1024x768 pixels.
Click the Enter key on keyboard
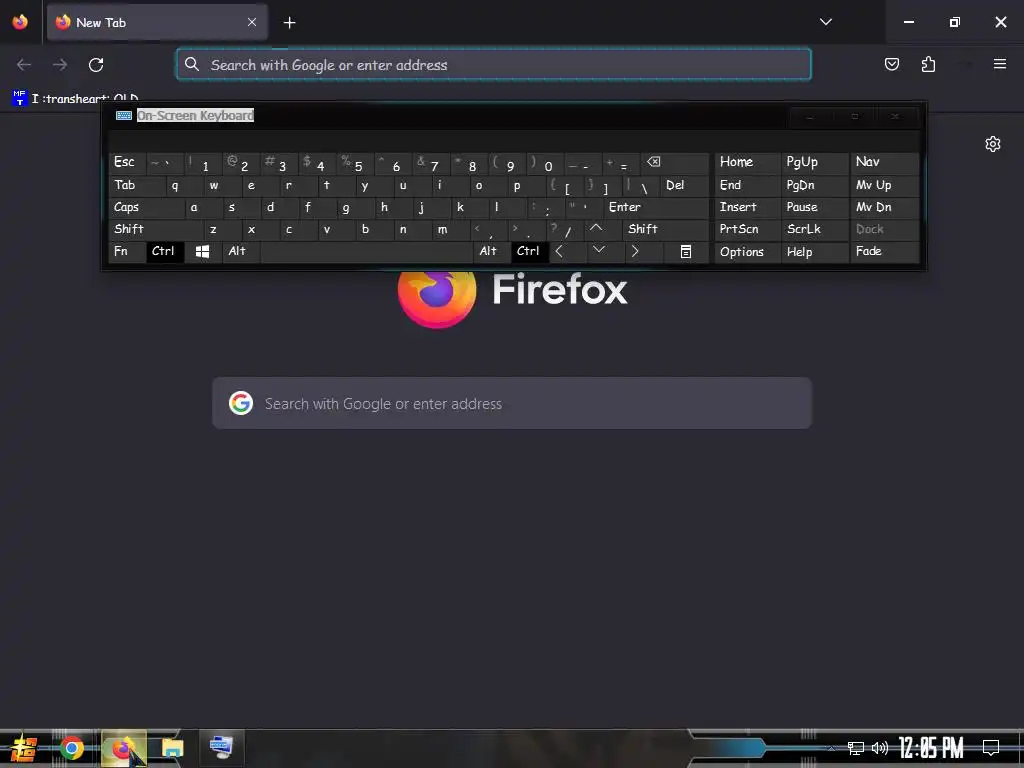(656, 207)
